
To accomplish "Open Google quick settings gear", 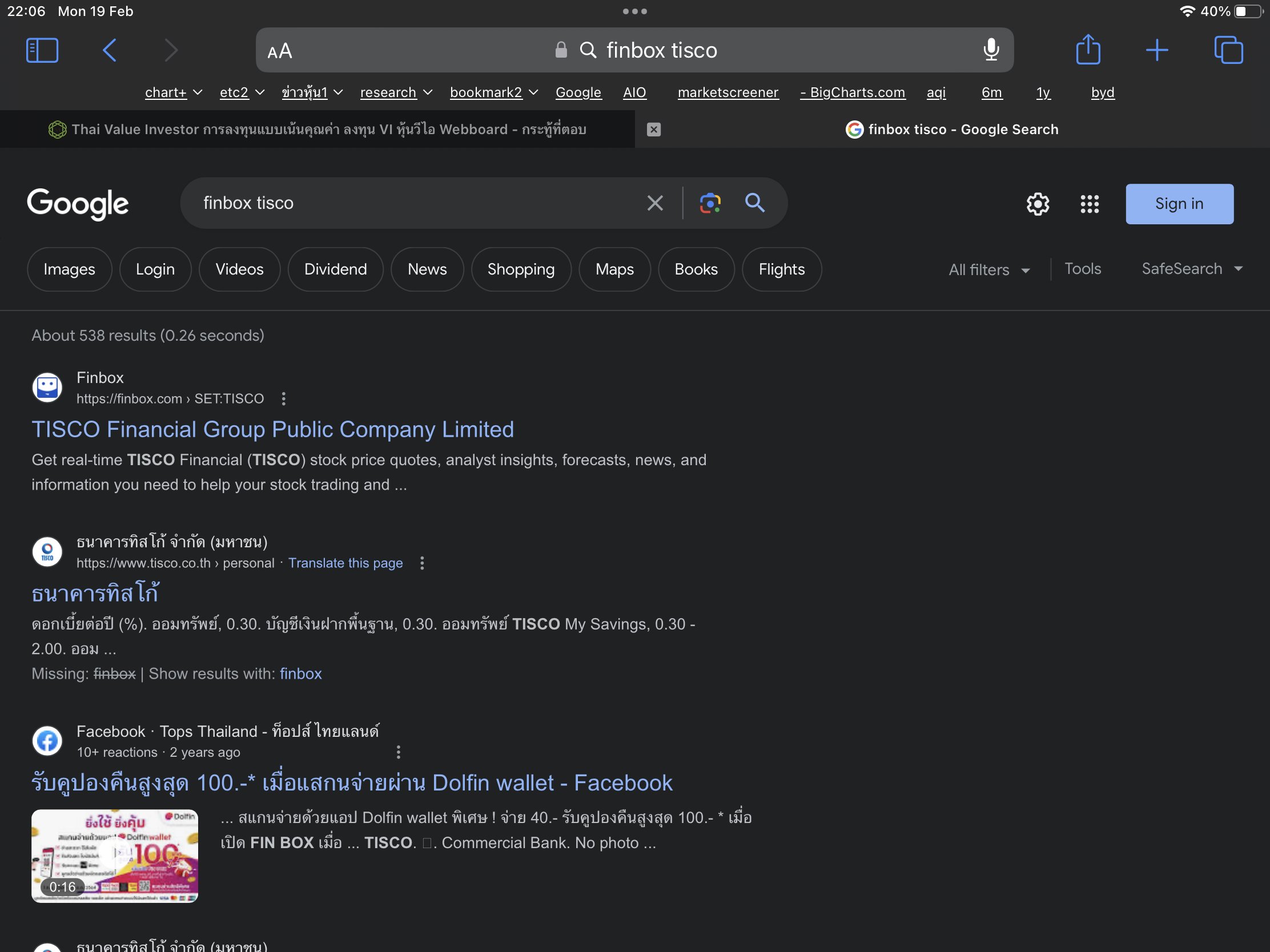I will [x=1038, y=204].
